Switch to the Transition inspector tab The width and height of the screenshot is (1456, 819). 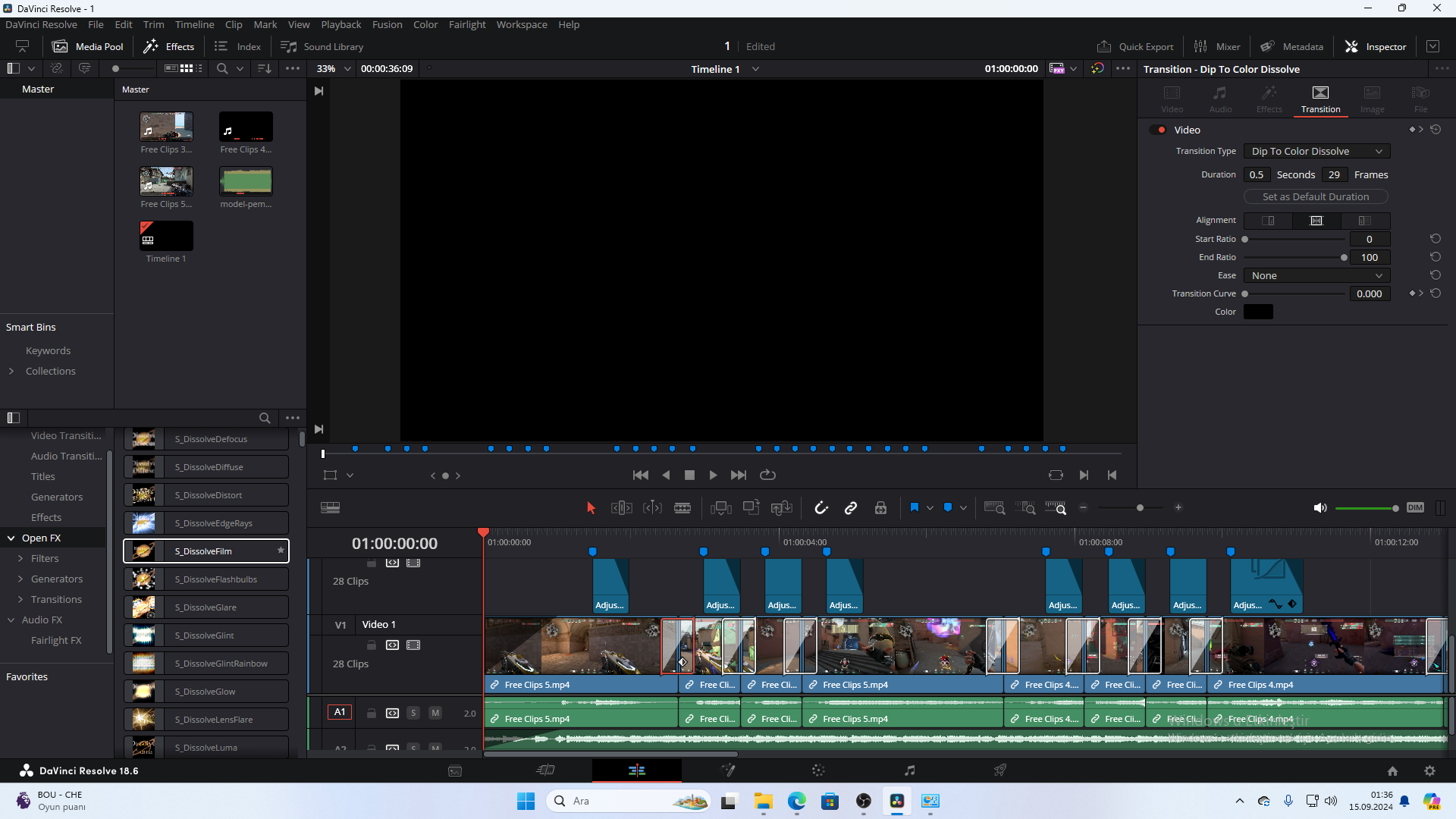click(1320, 99)
